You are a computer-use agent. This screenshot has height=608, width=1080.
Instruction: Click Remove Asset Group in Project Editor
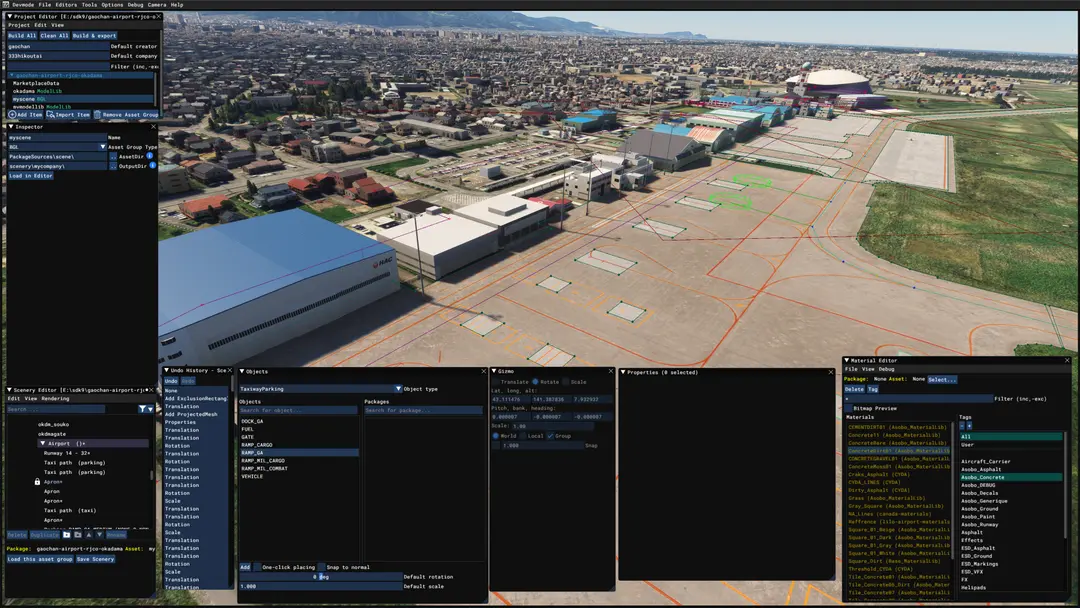tap(126, 115)
